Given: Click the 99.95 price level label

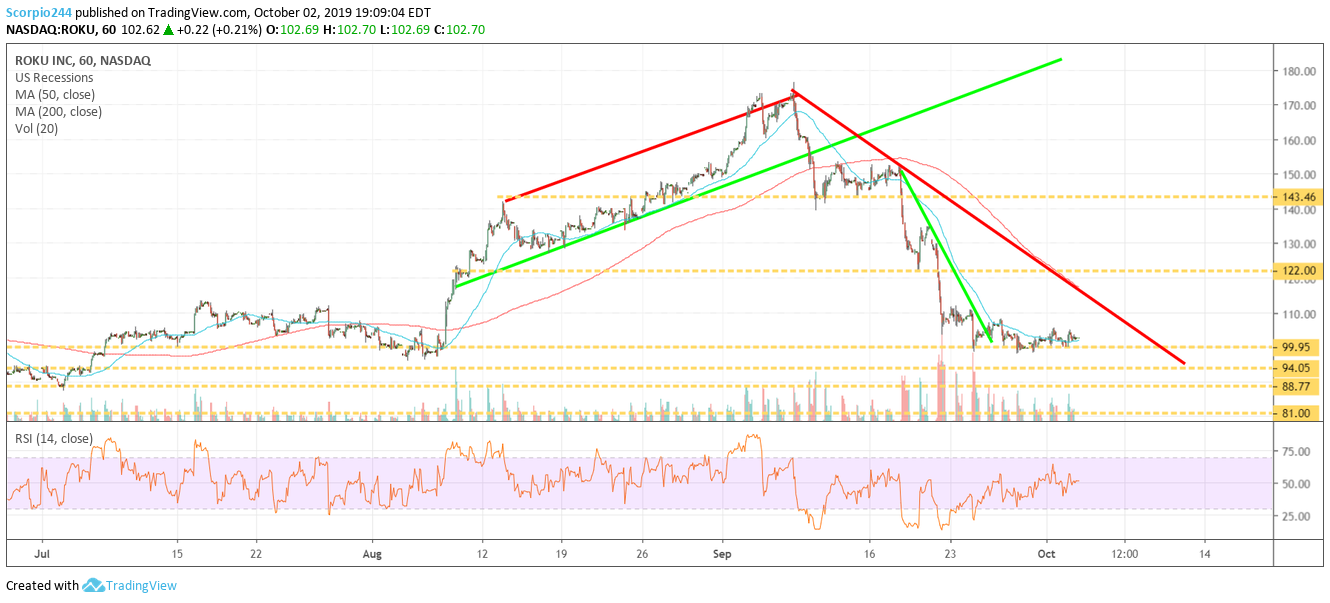Looking at the screenshot, I should [x=1296, y=348].
